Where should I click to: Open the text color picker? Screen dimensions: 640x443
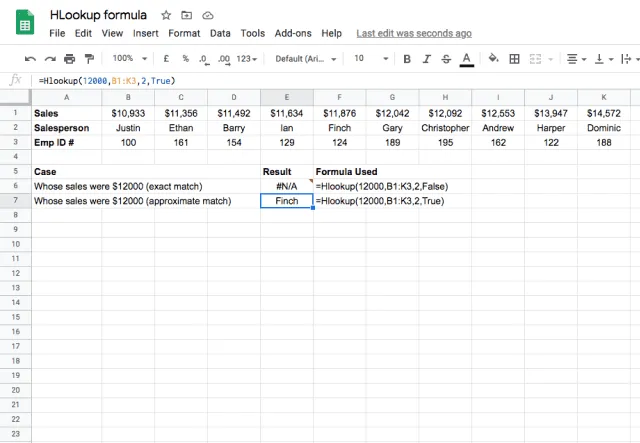tap(467, 60)
